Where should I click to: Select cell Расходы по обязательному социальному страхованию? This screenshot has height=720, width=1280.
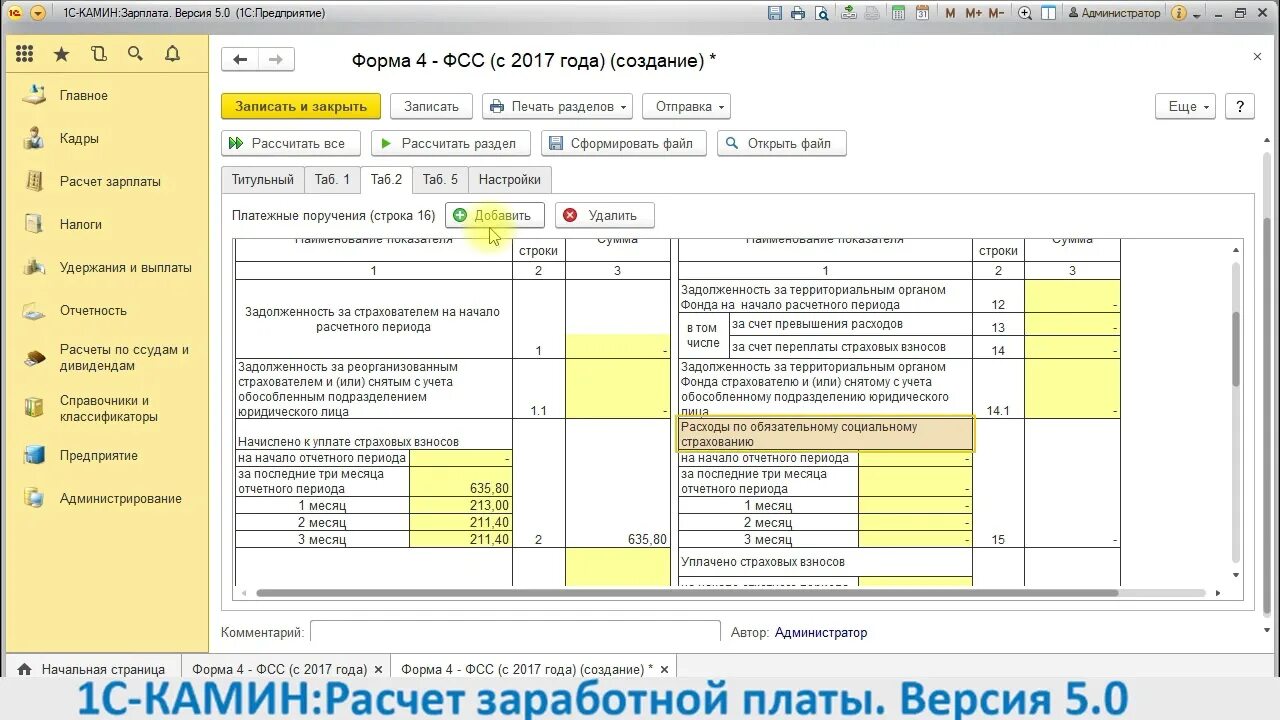825,434
